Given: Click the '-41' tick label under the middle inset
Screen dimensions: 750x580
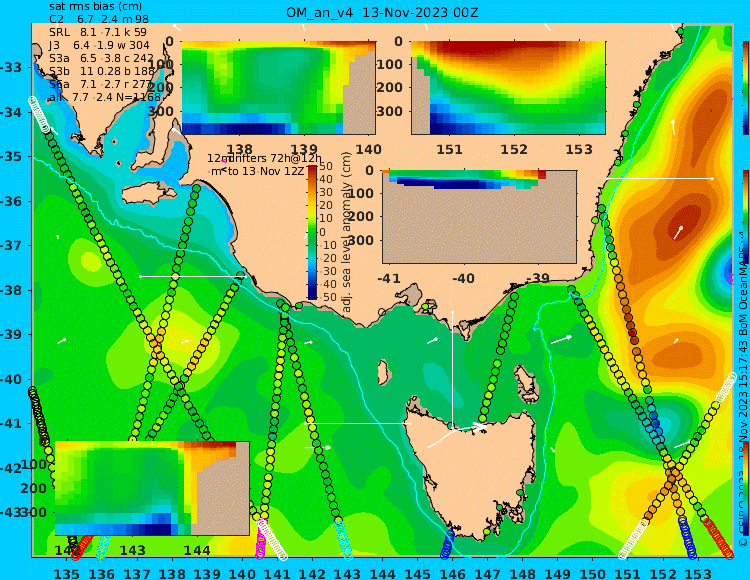Looking at the screenshot, I should (x=389, y=278).
